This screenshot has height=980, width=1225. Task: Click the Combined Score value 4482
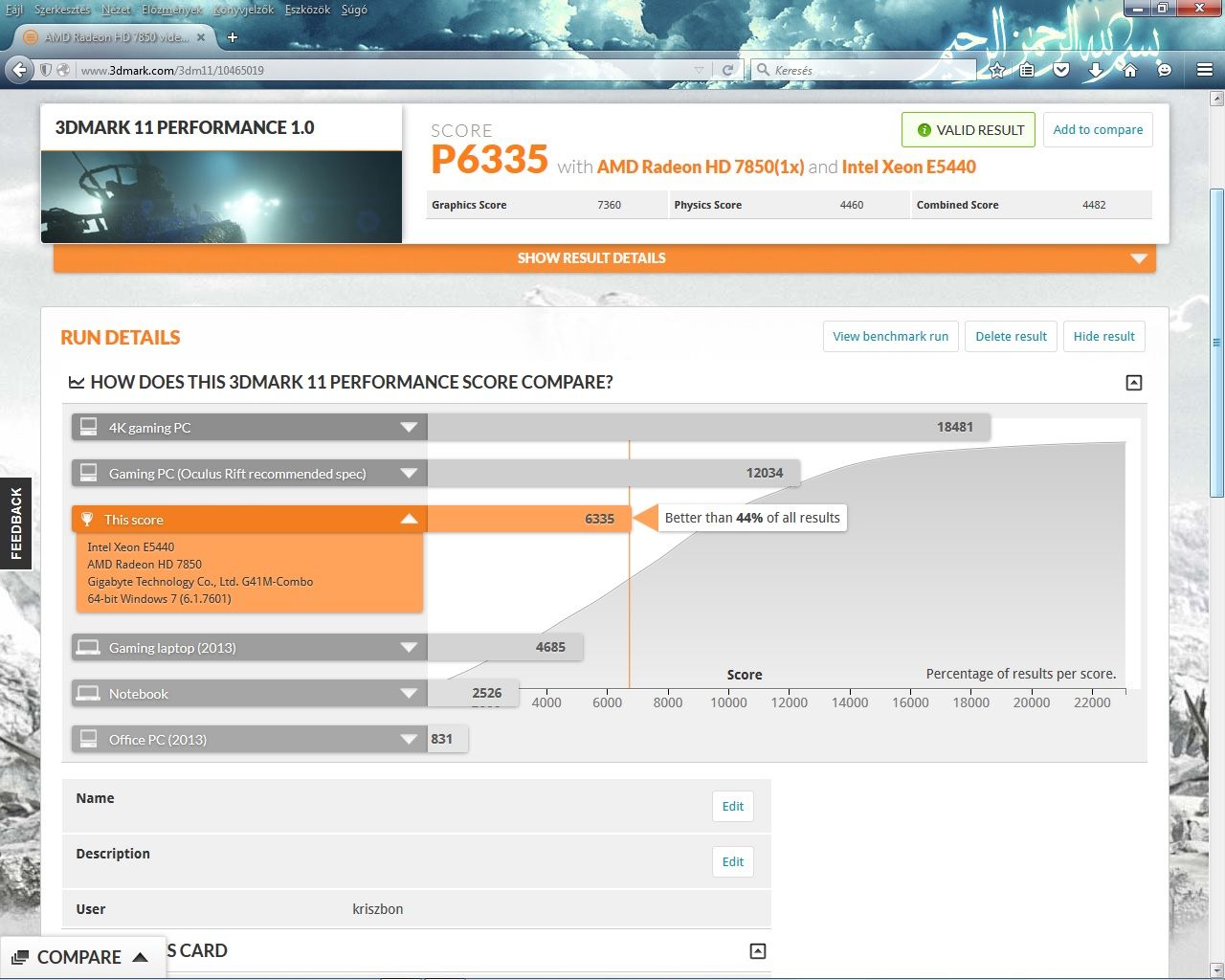pos(1094,205)
